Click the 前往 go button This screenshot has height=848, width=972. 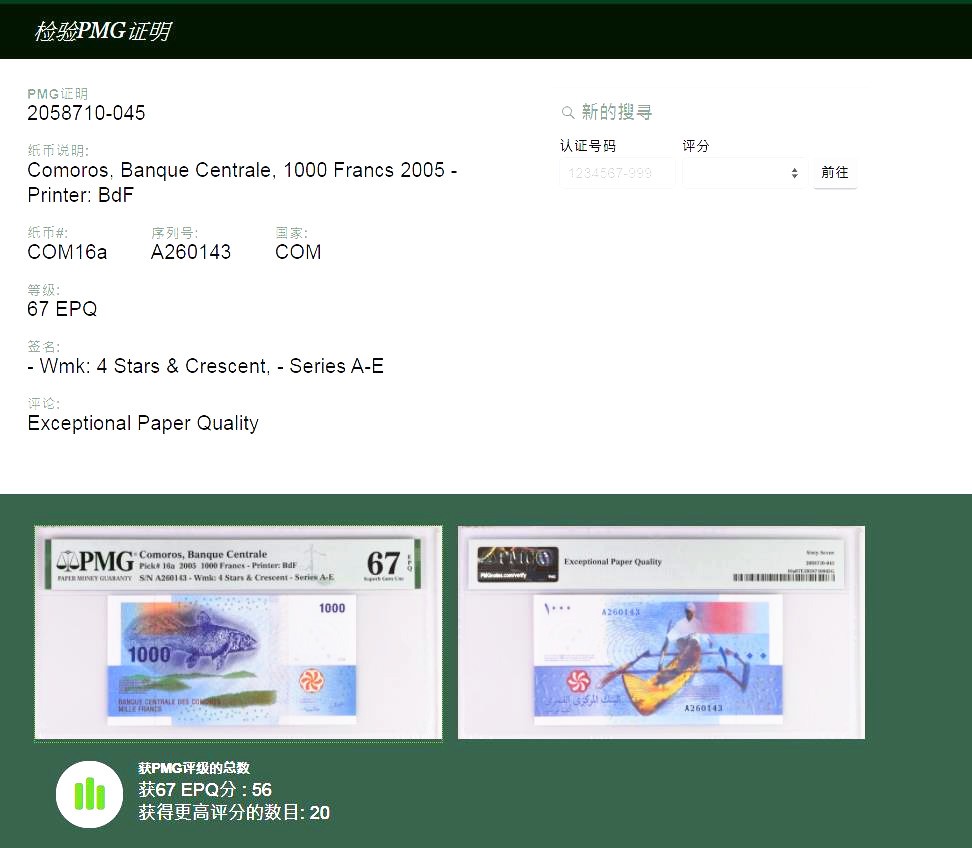pyautogui.click(x=835, y=172)
